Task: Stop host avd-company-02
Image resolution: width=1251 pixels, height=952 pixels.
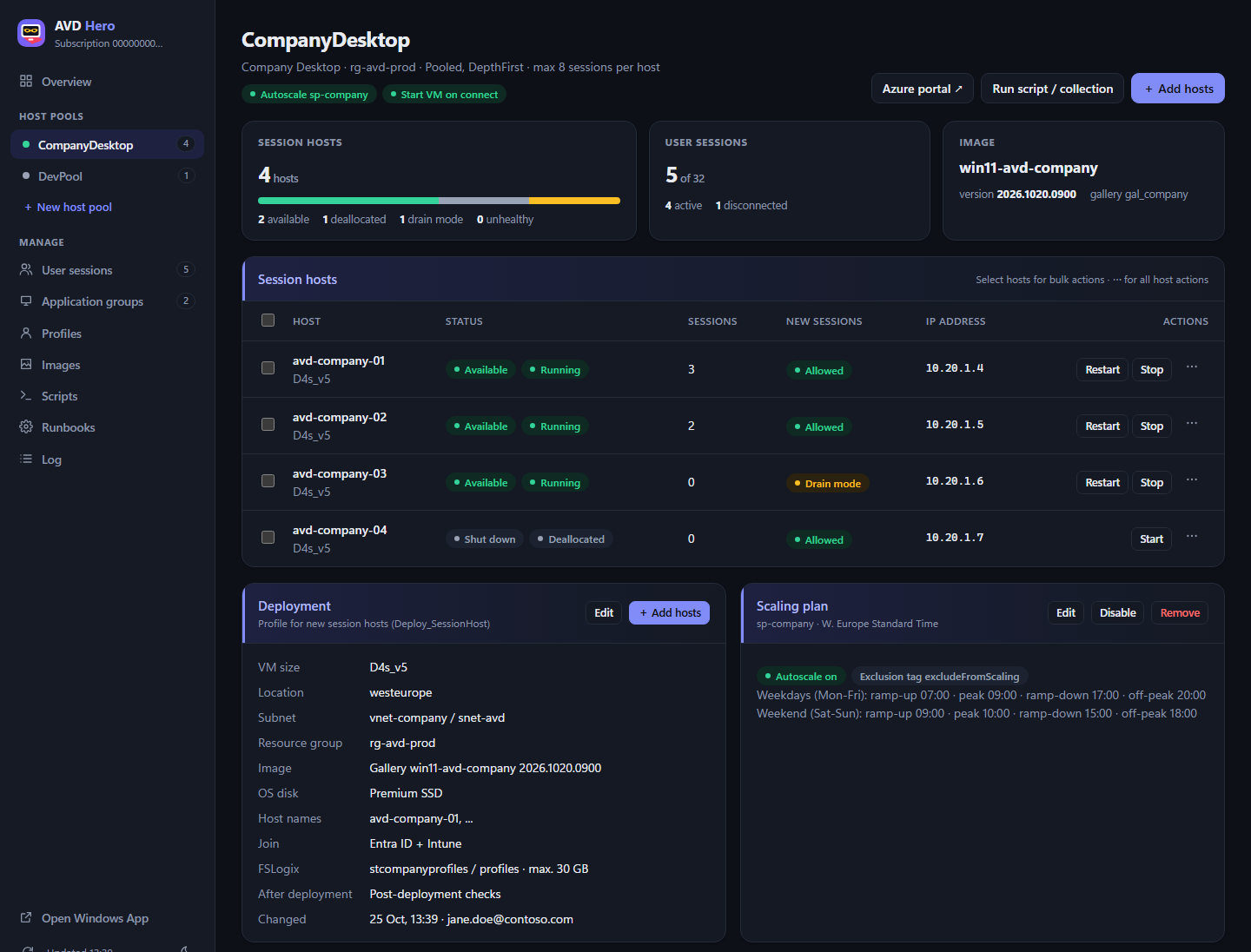Action: click(x=1152, y=426)
